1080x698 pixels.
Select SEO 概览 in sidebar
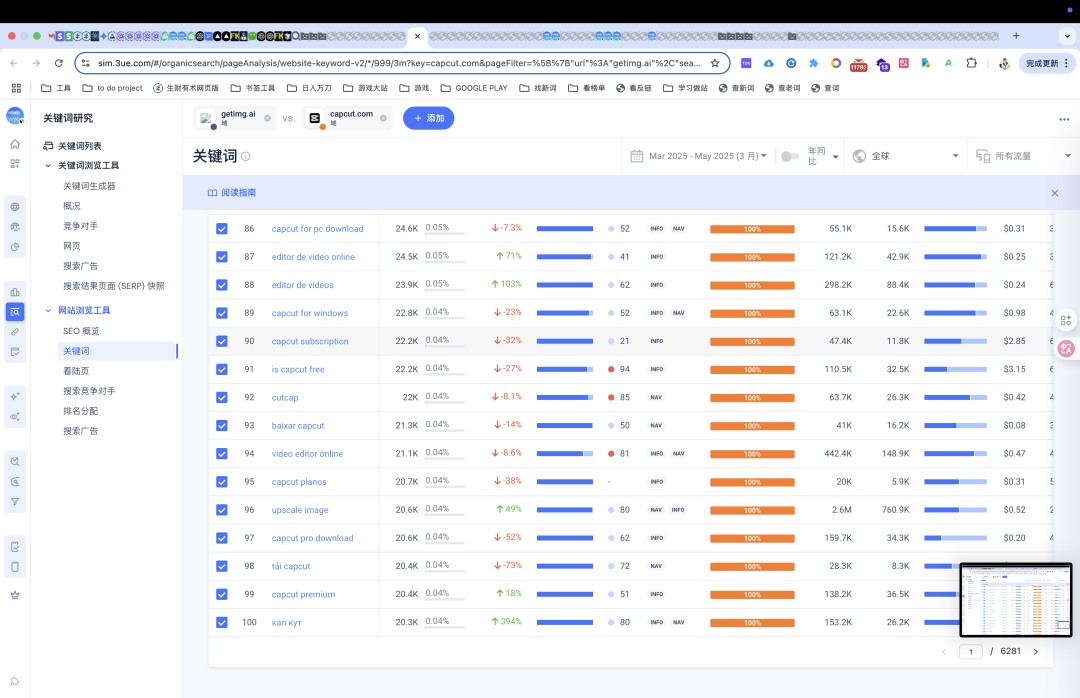click(81, 331)
